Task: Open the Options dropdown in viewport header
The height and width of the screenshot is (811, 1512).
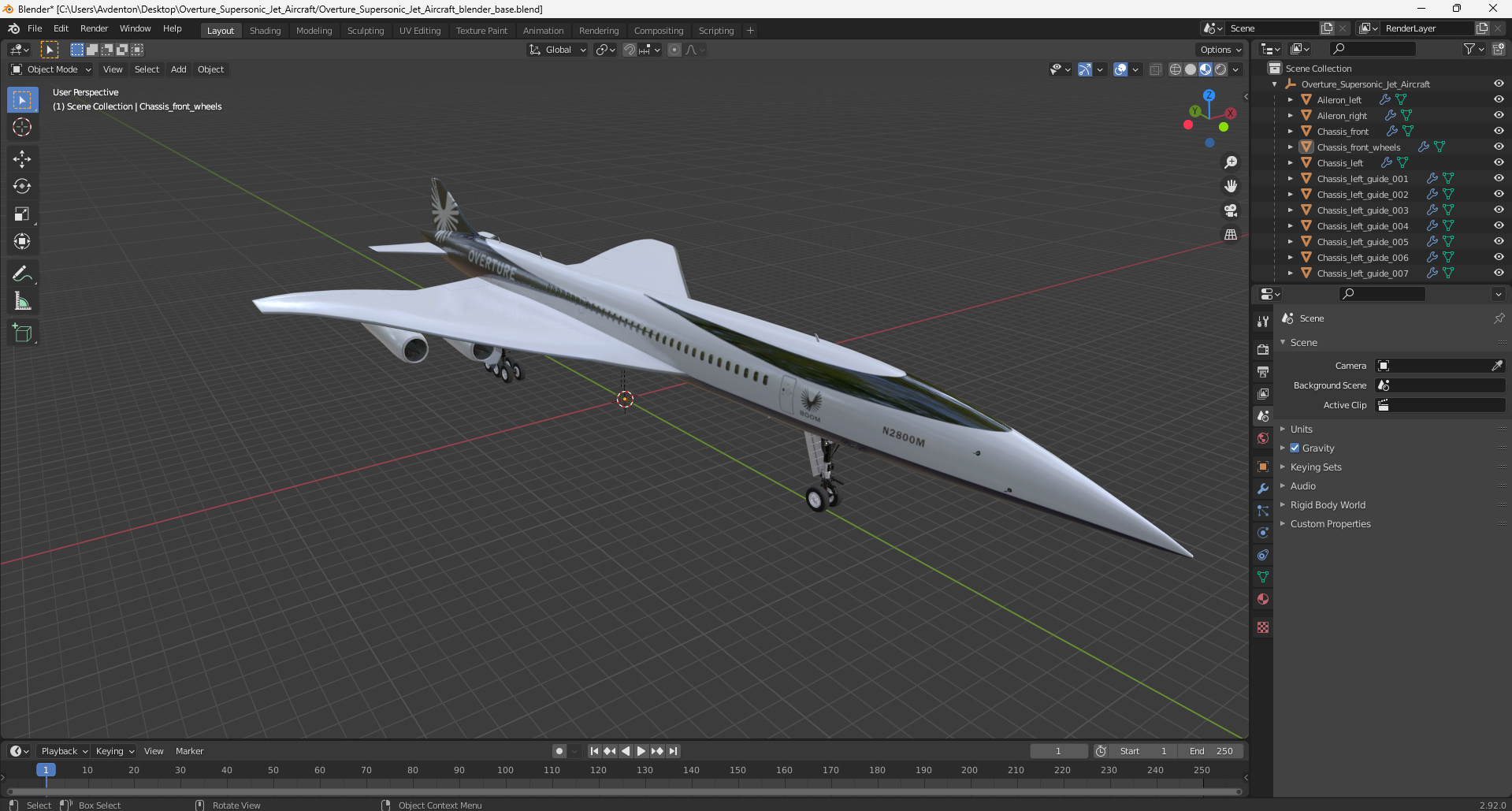Action: (1220, 50)
